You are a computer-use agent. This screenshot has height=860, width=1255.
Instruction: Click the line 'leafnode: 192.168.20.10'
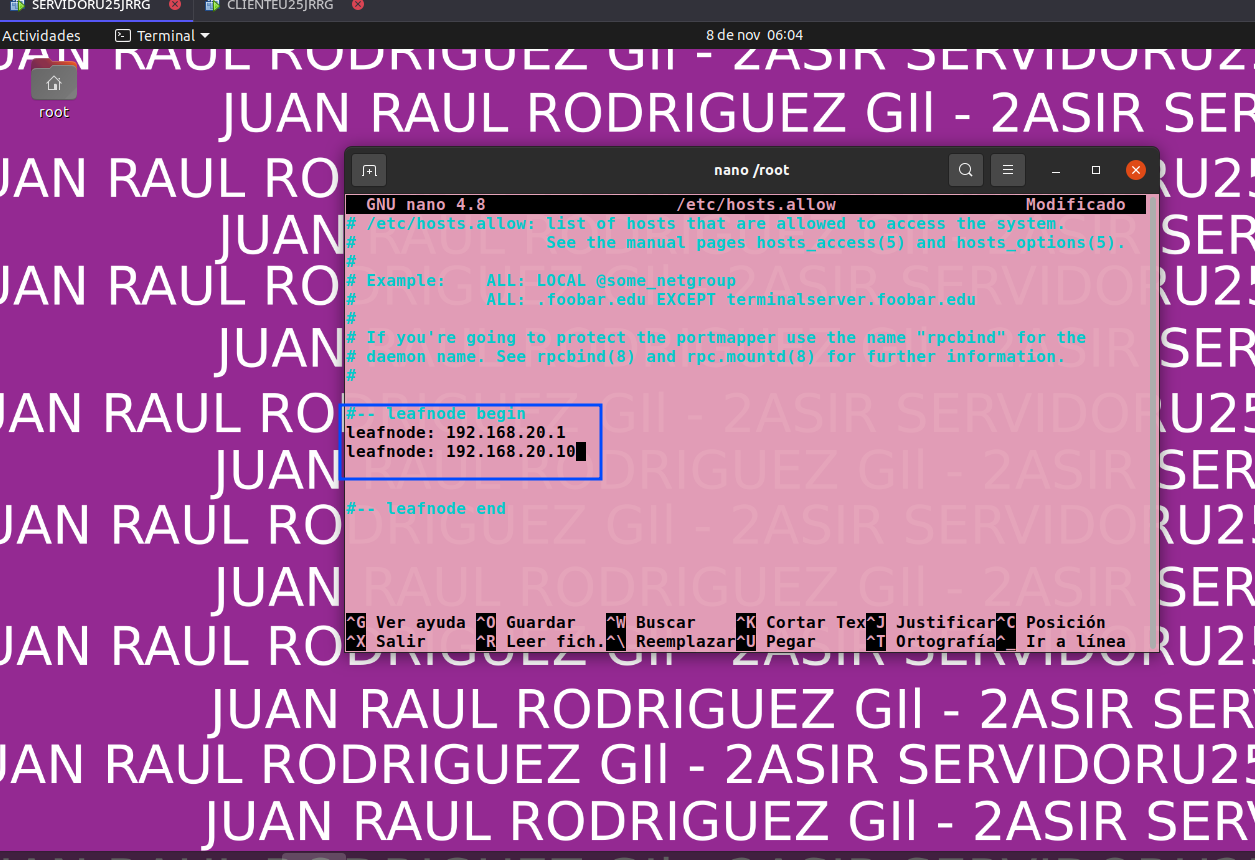click(x=461, y=452)
